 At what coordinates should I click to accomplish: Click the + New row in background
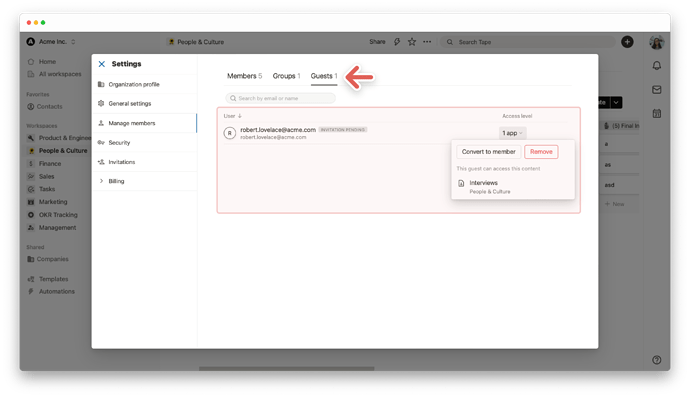tap(615, 204)
